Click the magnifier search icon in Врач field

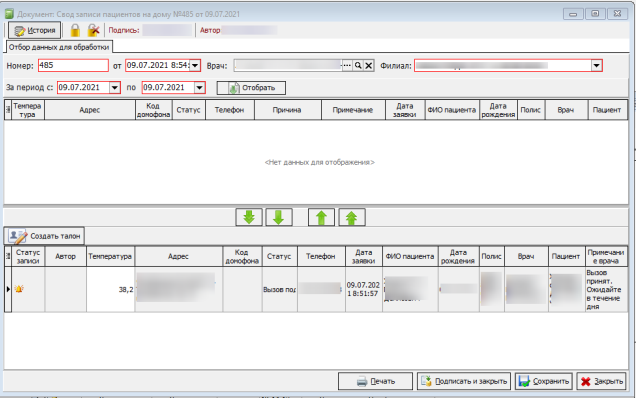point(358,65)
